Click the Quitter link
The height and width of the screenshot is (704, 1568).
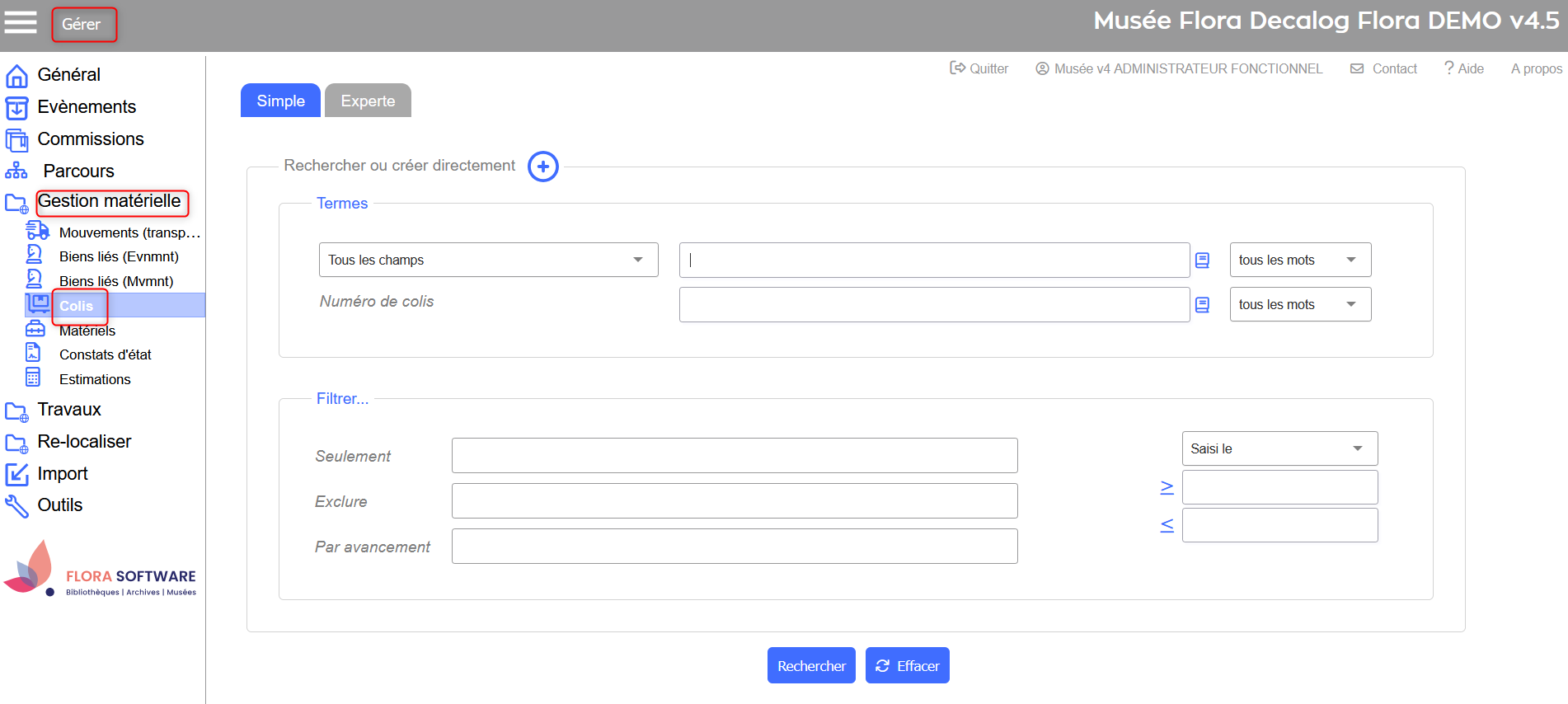pyautogui.click(x=979, y=68)
